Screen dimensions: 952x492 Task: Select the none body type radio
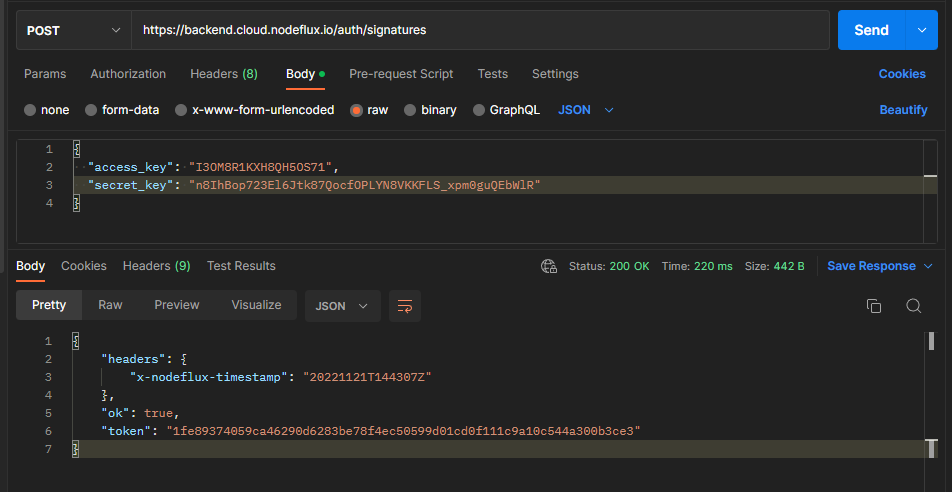30,110
